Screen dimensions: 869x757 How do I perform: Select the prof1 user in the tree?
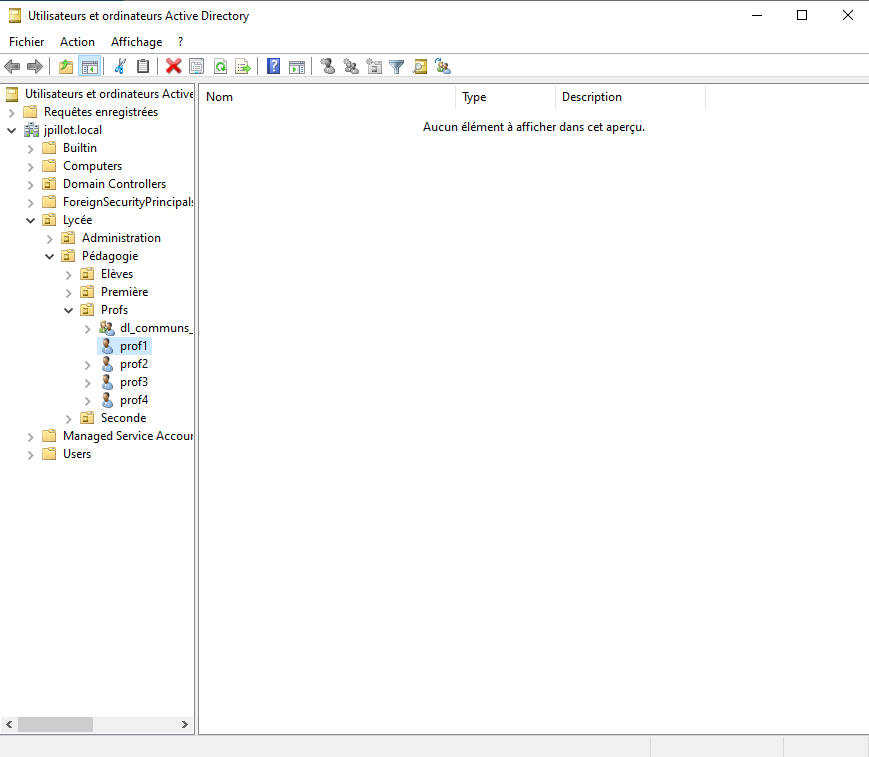coord(134,346)
